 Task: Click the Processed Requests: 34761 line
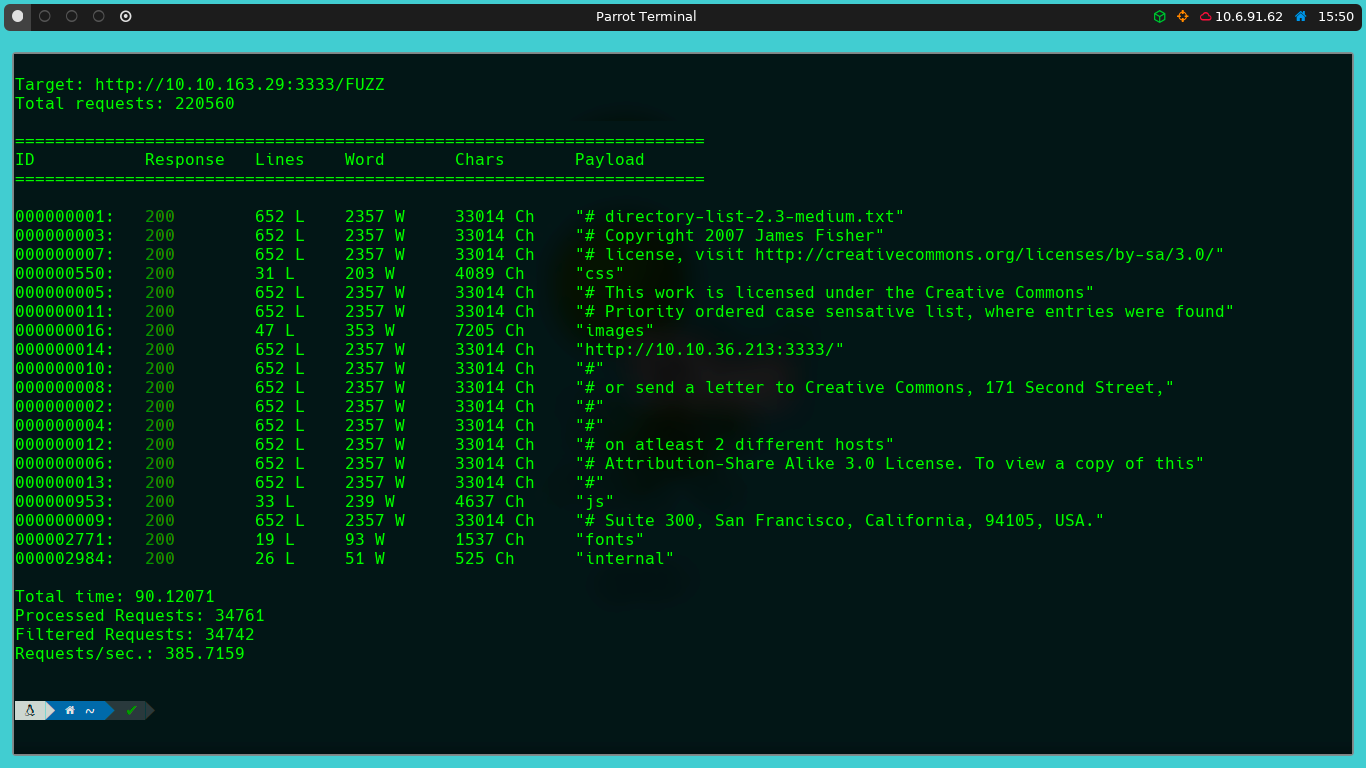click(x=140, y=616)
